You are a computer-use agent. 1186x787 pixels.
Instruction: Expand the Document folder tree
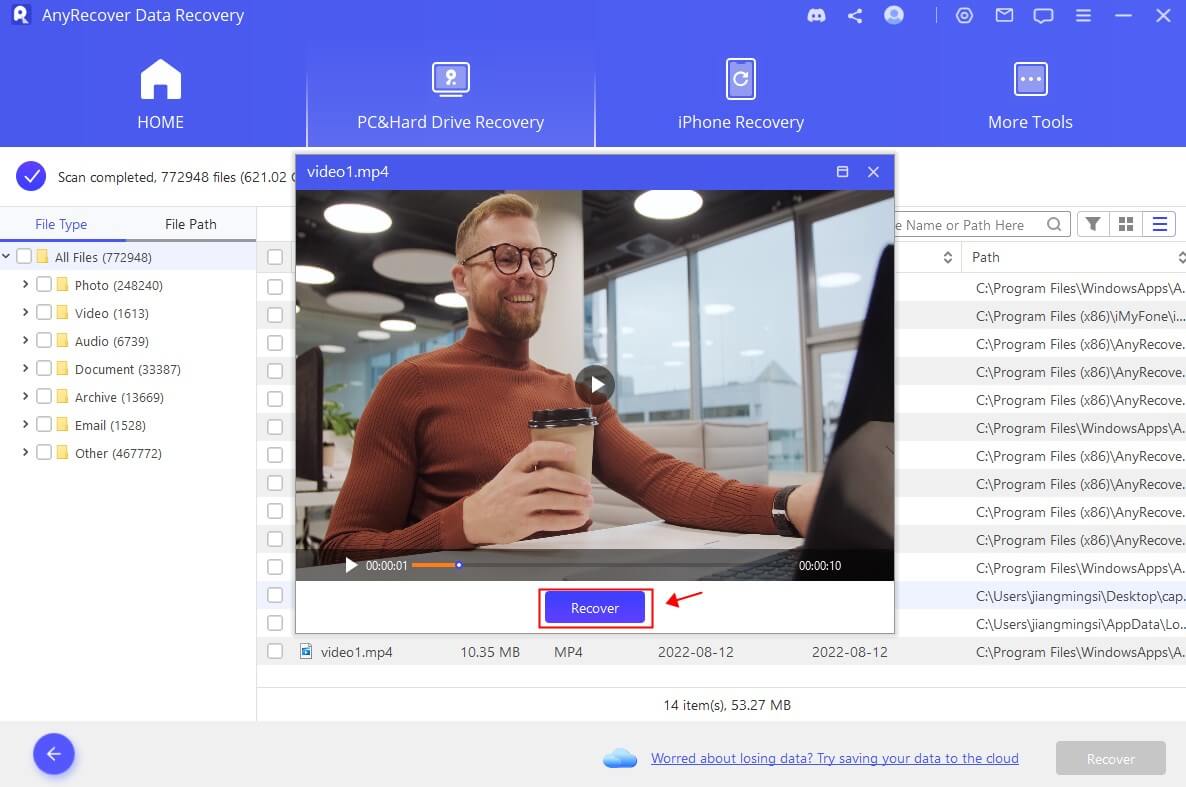point(25,368)
